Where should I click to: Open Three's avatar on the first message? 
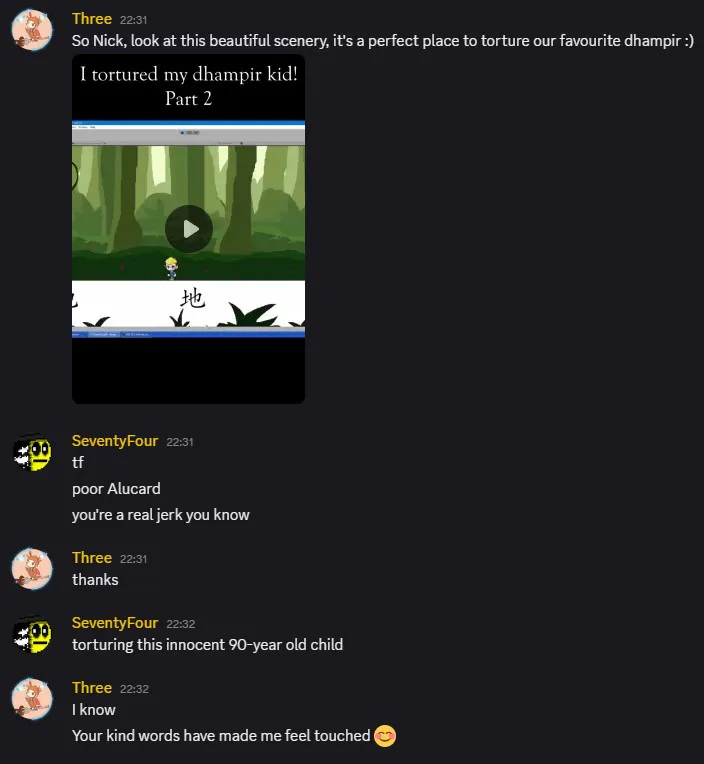click(32, 30)
